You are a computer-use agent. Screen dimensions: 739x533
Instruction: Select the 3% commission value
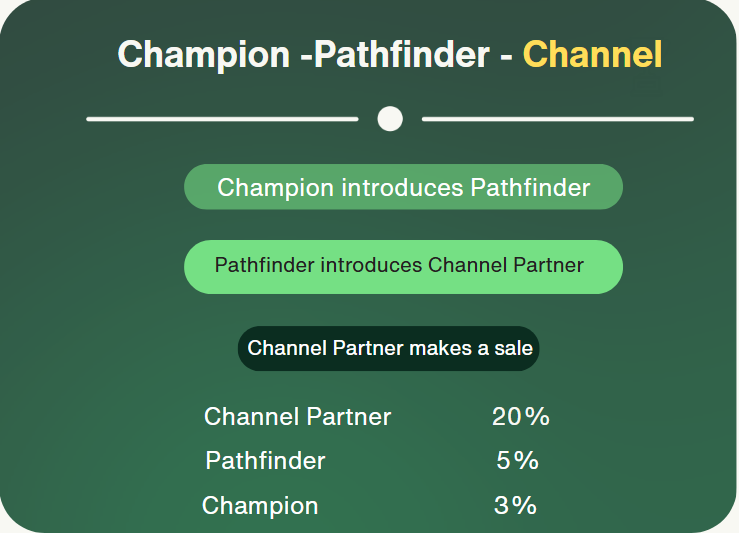515,506
